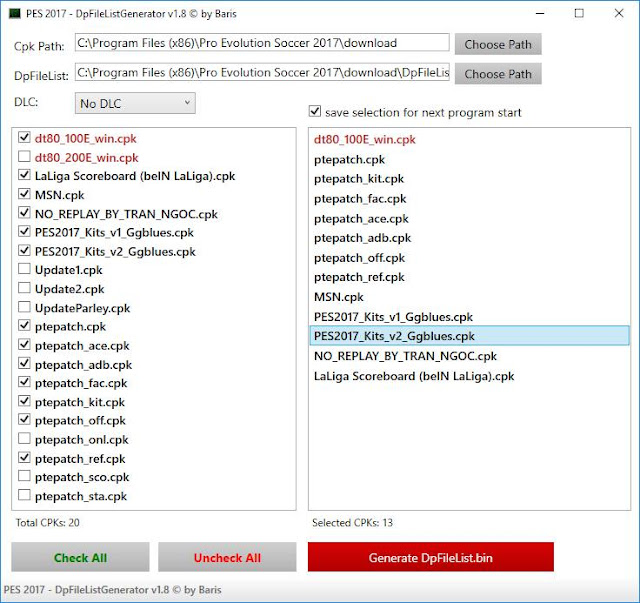Screen dimensions: 640x603
Task: Select MSN.cpk in the right order list
Action: 469,297
